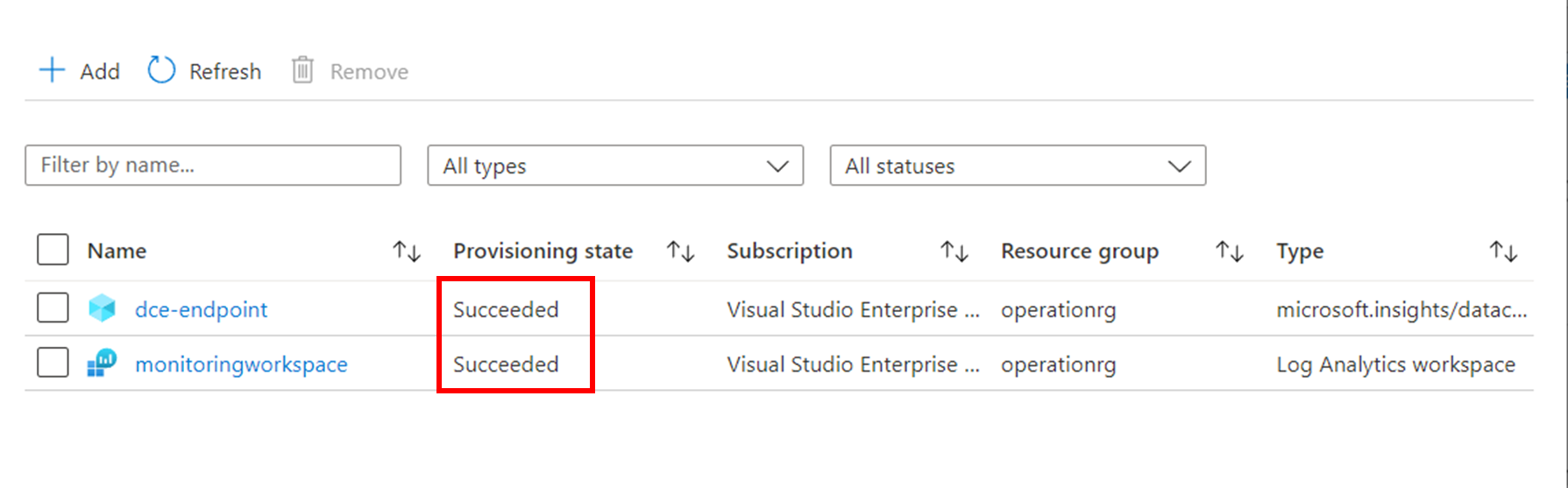1568x488 pixels.
Task: Expand the All types dropdown
Action: pyautogui.click(x=615, y=166)
